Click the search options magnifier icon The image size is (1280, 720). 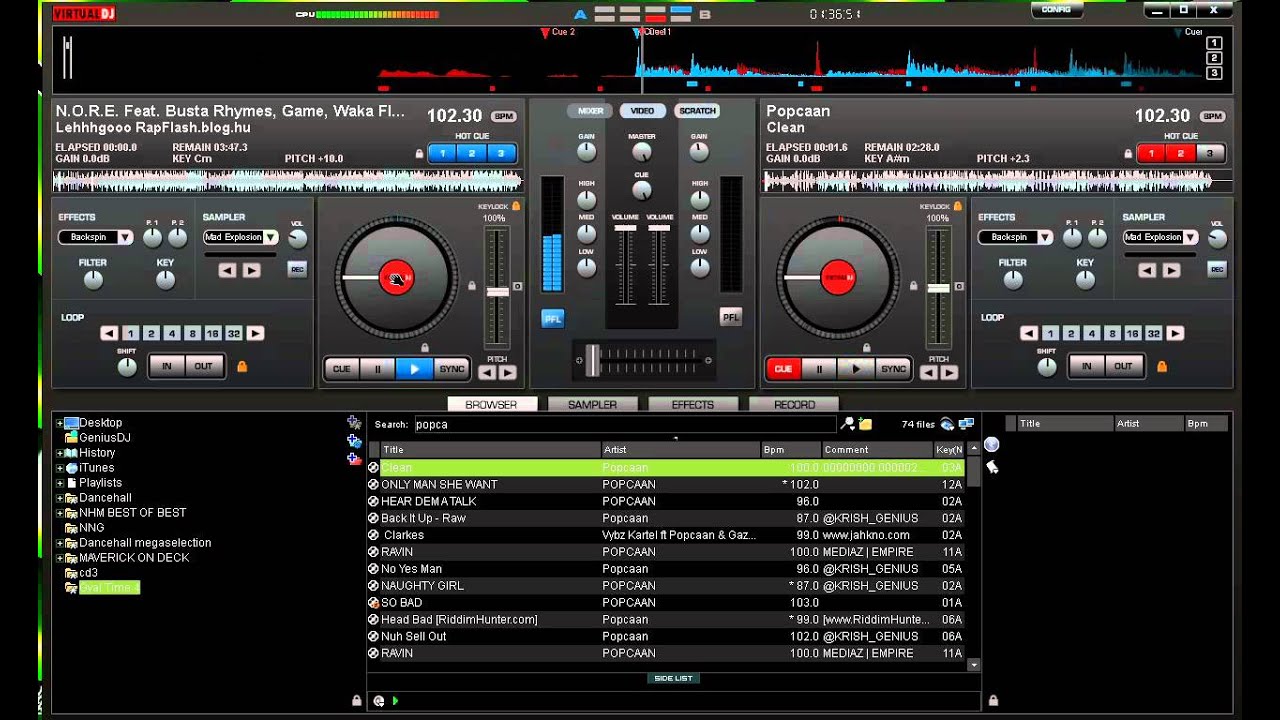[x=848, y=424]
